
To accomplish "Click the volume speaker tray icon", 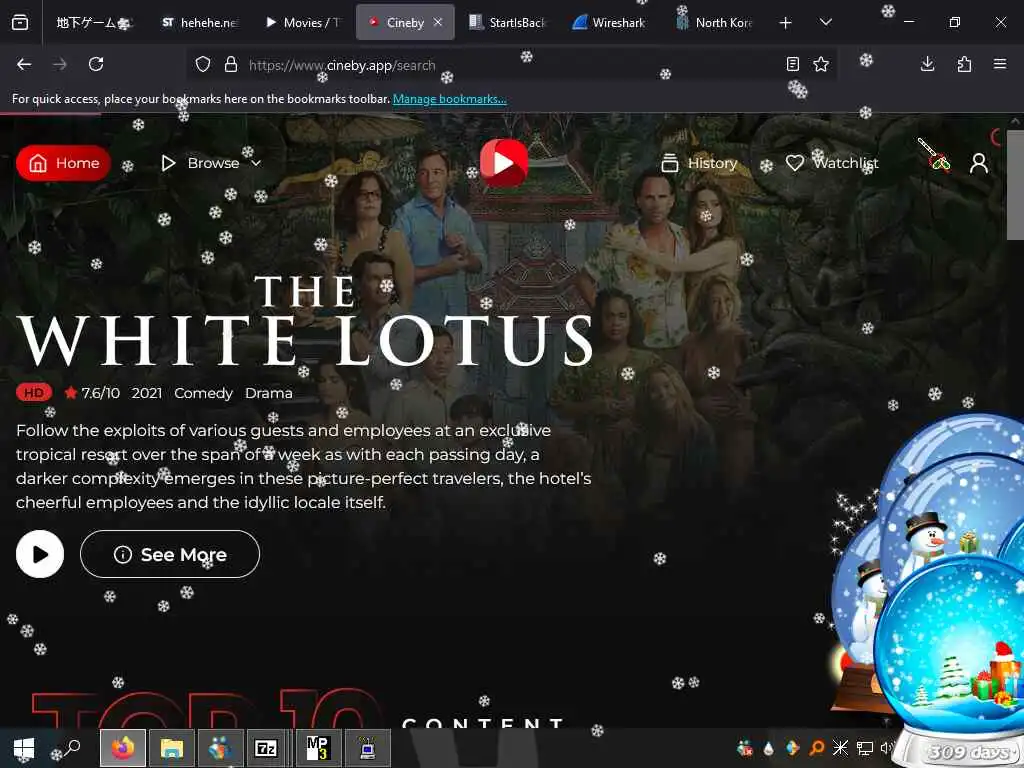I will click(x=886, y=748).
